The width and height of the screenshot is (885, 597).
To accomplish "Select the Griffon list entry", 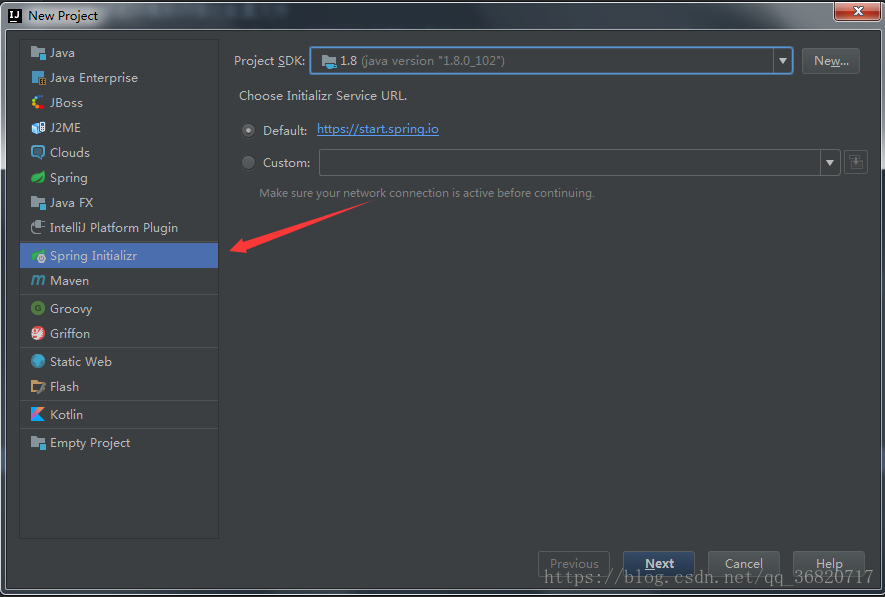I will 119,333.
